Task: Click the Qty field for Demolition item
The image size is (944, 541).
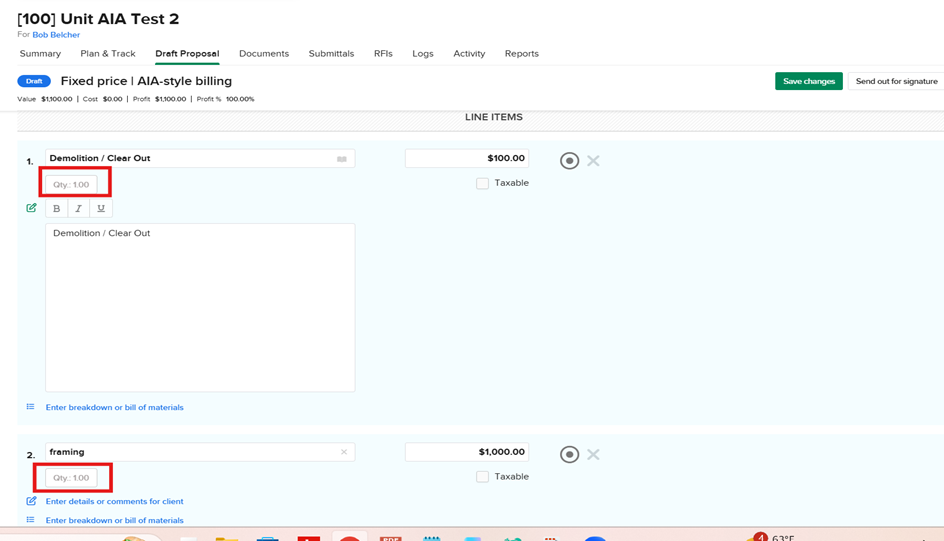Action: click(71, 185)
